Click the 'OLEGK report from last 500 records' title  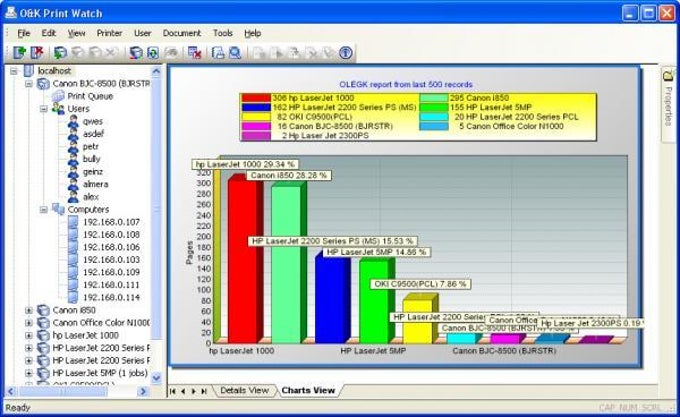tap(406, 85)
